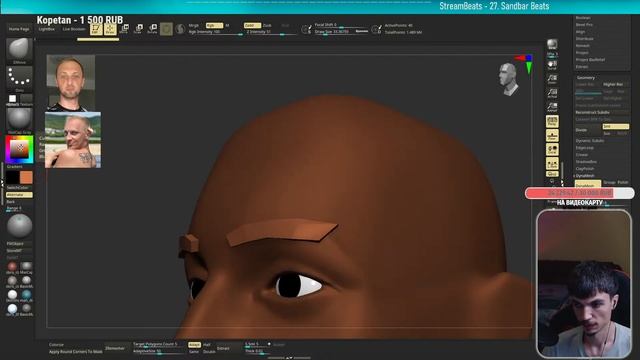Toggle the Alternate button
The height and width of the screenshot is (360, 640).
pyautogui.click(x=19, y=195)
